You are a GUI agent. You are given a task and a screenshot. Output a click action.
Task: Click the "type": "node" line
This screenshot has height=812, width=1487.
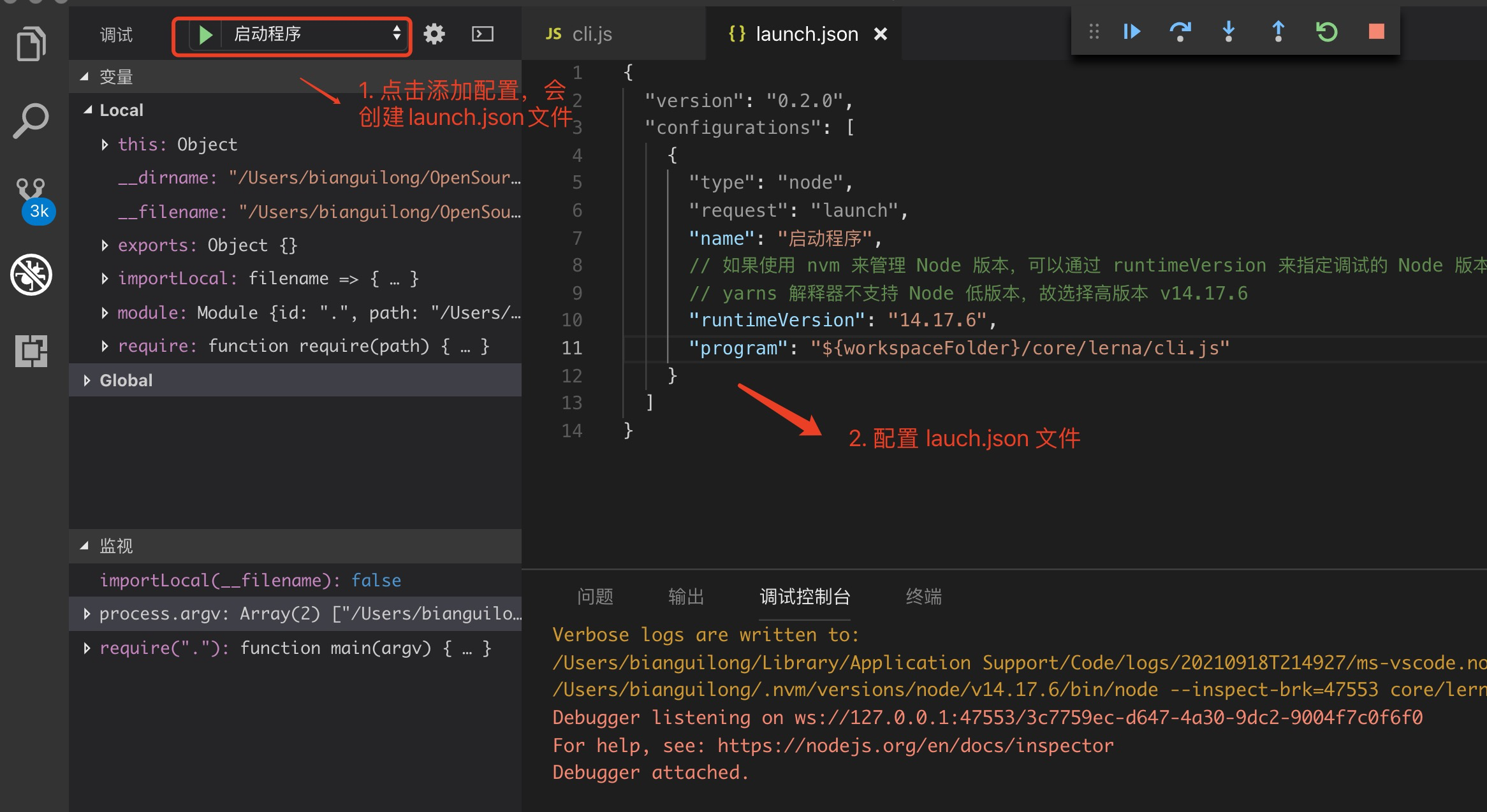[771, 183]
